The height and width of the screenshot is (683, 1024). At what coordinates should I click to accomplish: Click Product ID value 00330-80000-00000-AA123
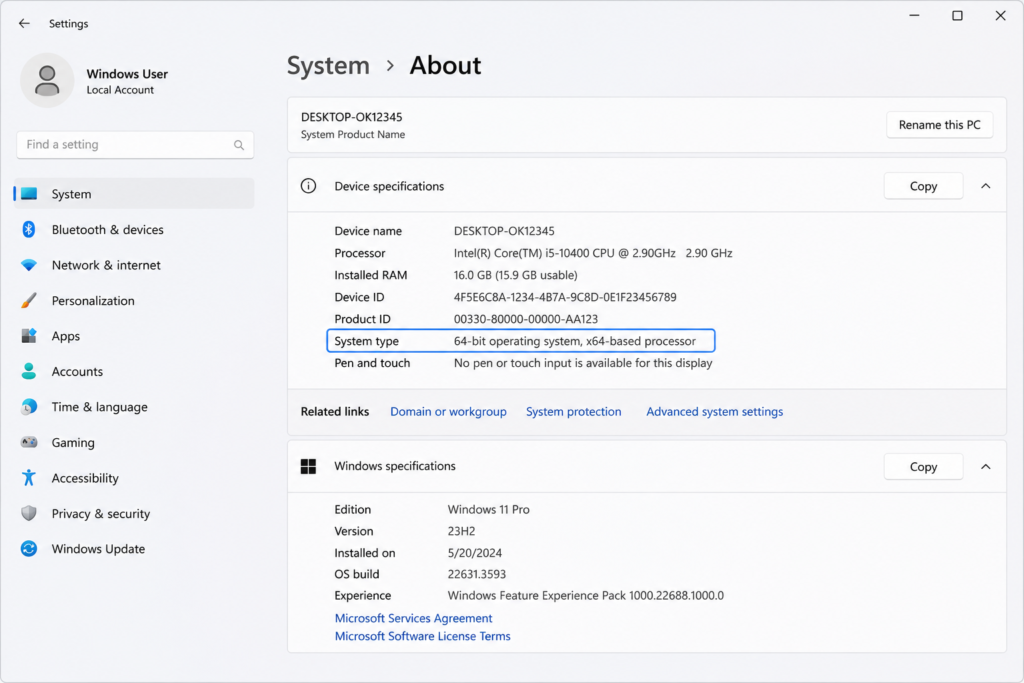[526, 319]
